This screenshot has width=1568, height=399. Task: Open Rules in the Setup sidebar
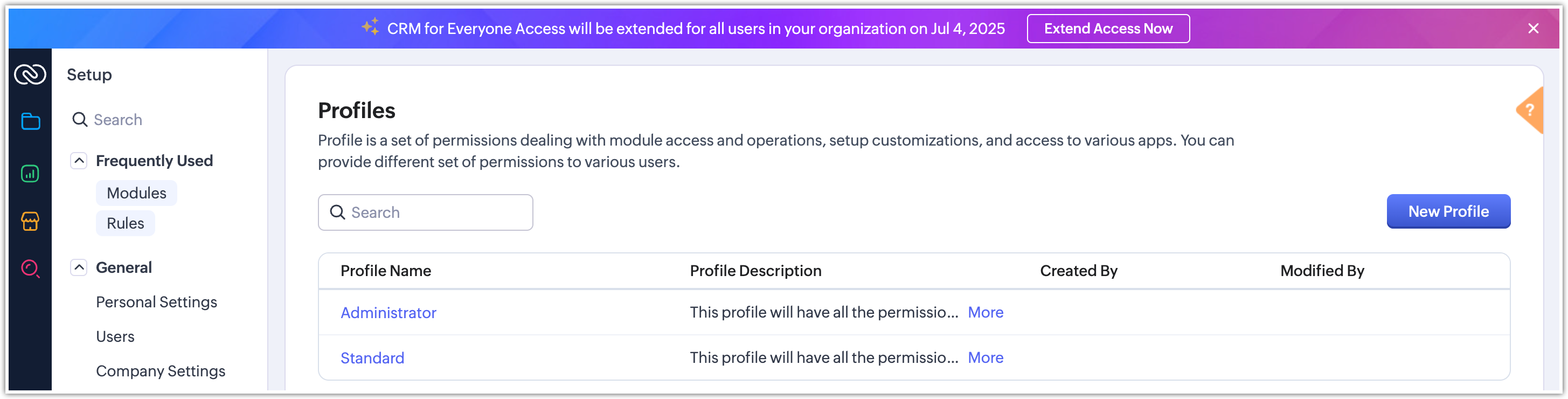pos(126,224)
